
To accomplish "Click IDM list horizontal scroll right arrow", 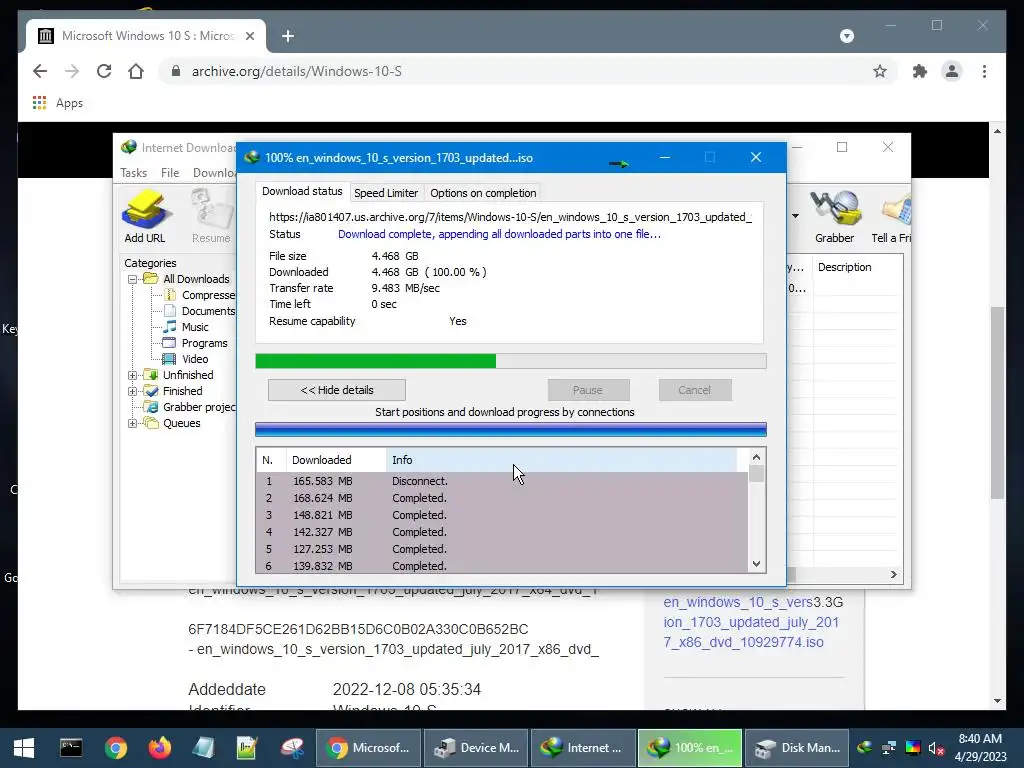I will (x=893, y=574).
